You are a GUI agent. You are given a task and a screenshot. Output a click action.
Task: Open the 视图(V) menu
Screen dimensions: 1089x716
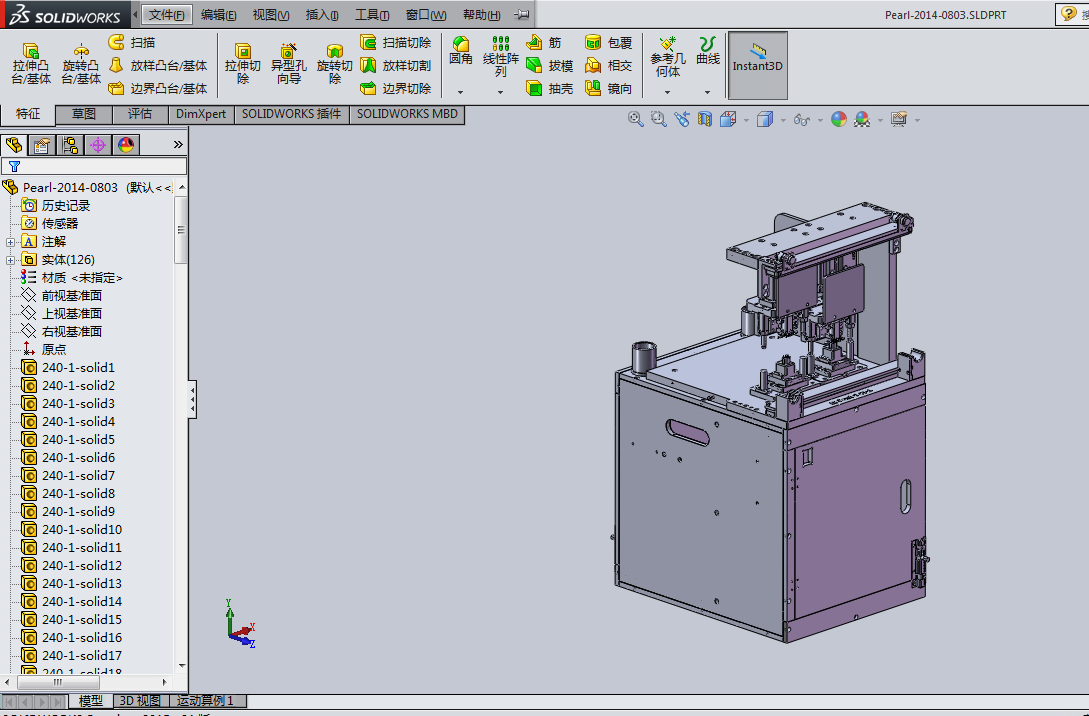(x=271, y=15)
